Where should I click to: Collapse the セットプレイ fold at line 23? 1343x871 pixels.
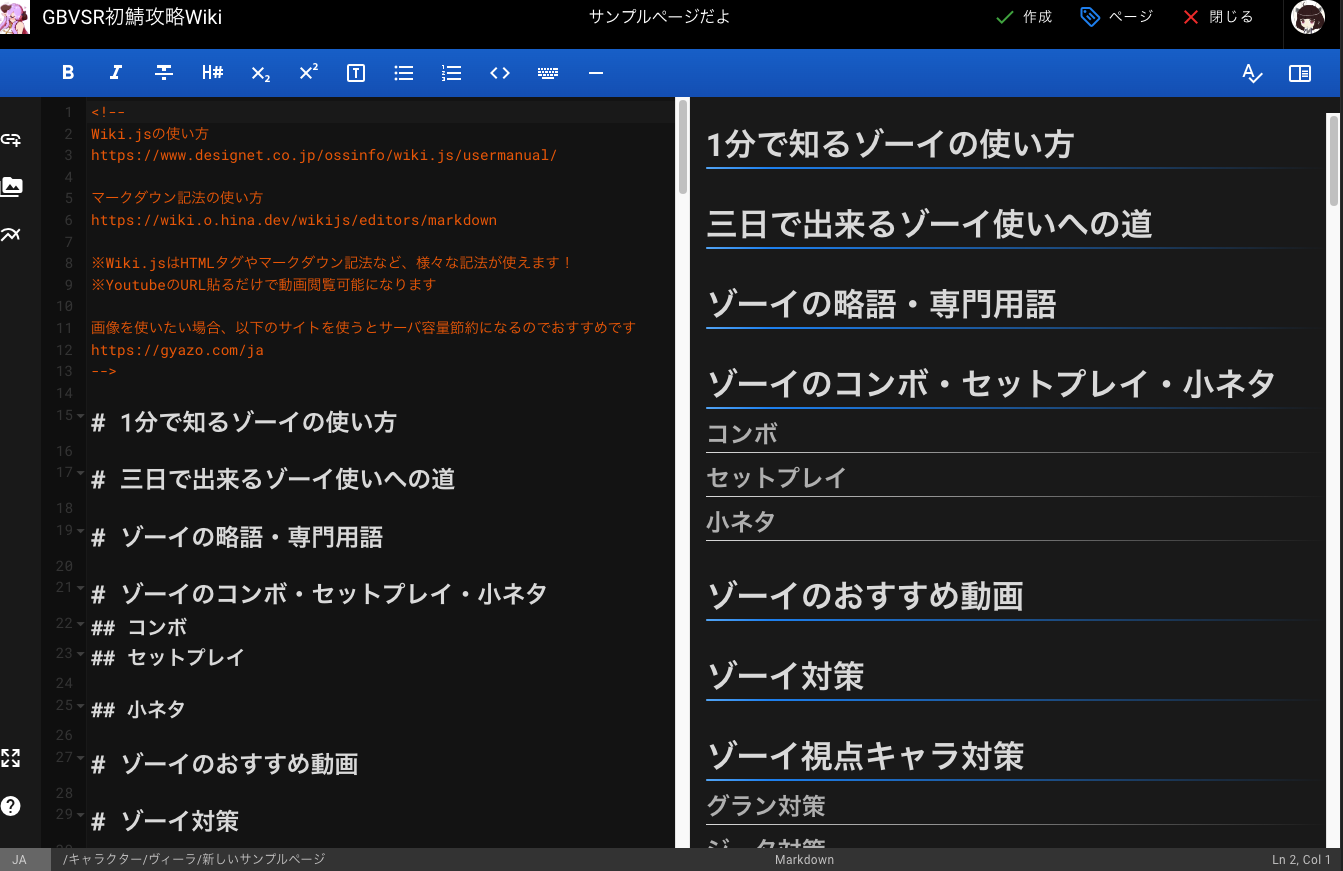79,654
